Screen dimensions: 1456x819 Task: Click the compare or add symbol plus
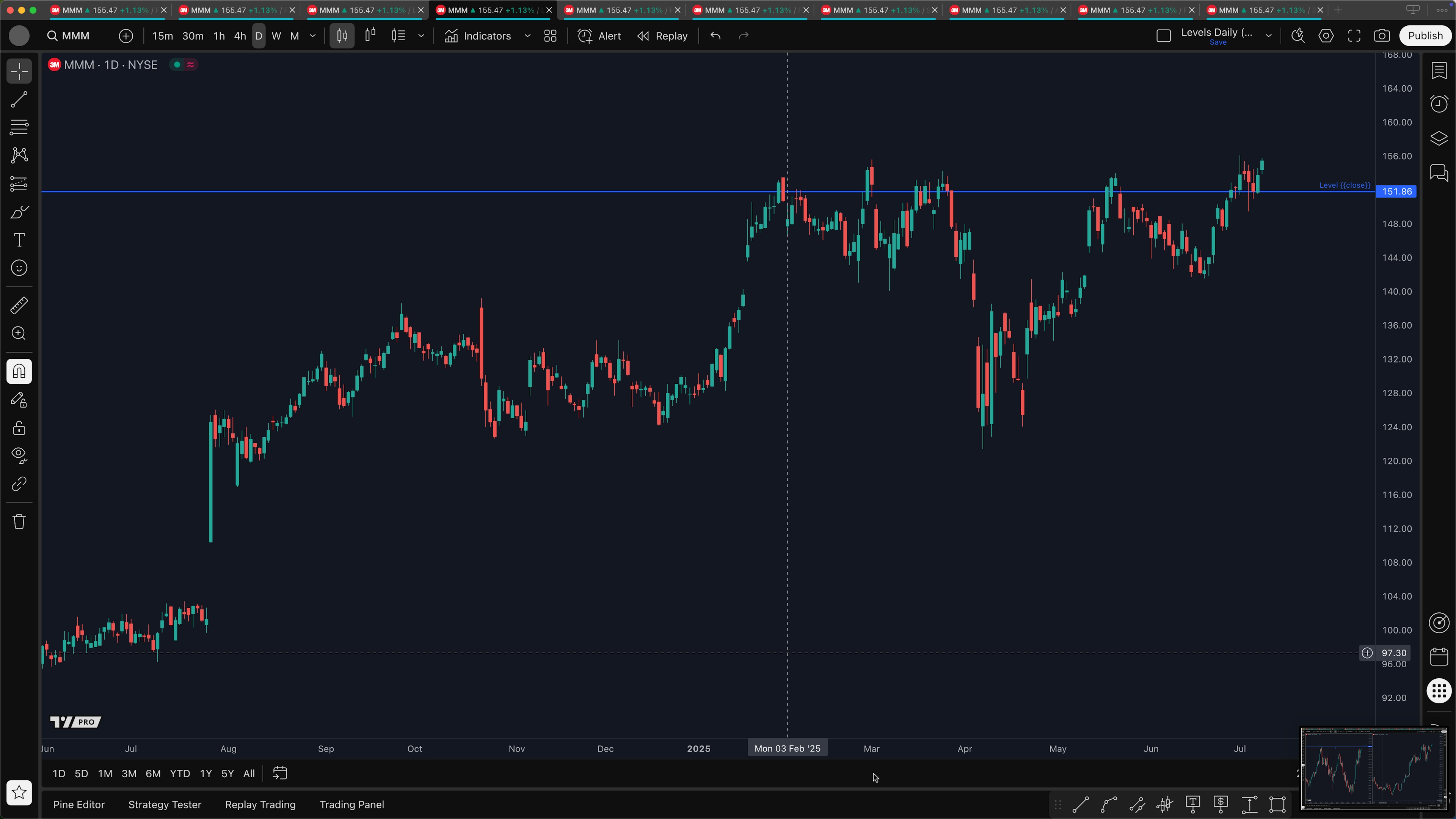click(126, 36)
